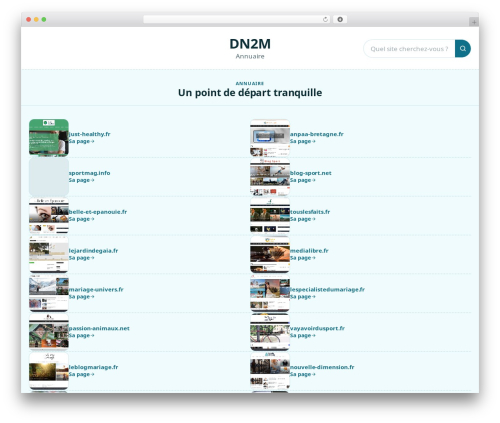This screenshot has height=423, width=500.
Task: Focus the 'Quel site cherchez-vous ?' search field
Action: pos(409,49)
